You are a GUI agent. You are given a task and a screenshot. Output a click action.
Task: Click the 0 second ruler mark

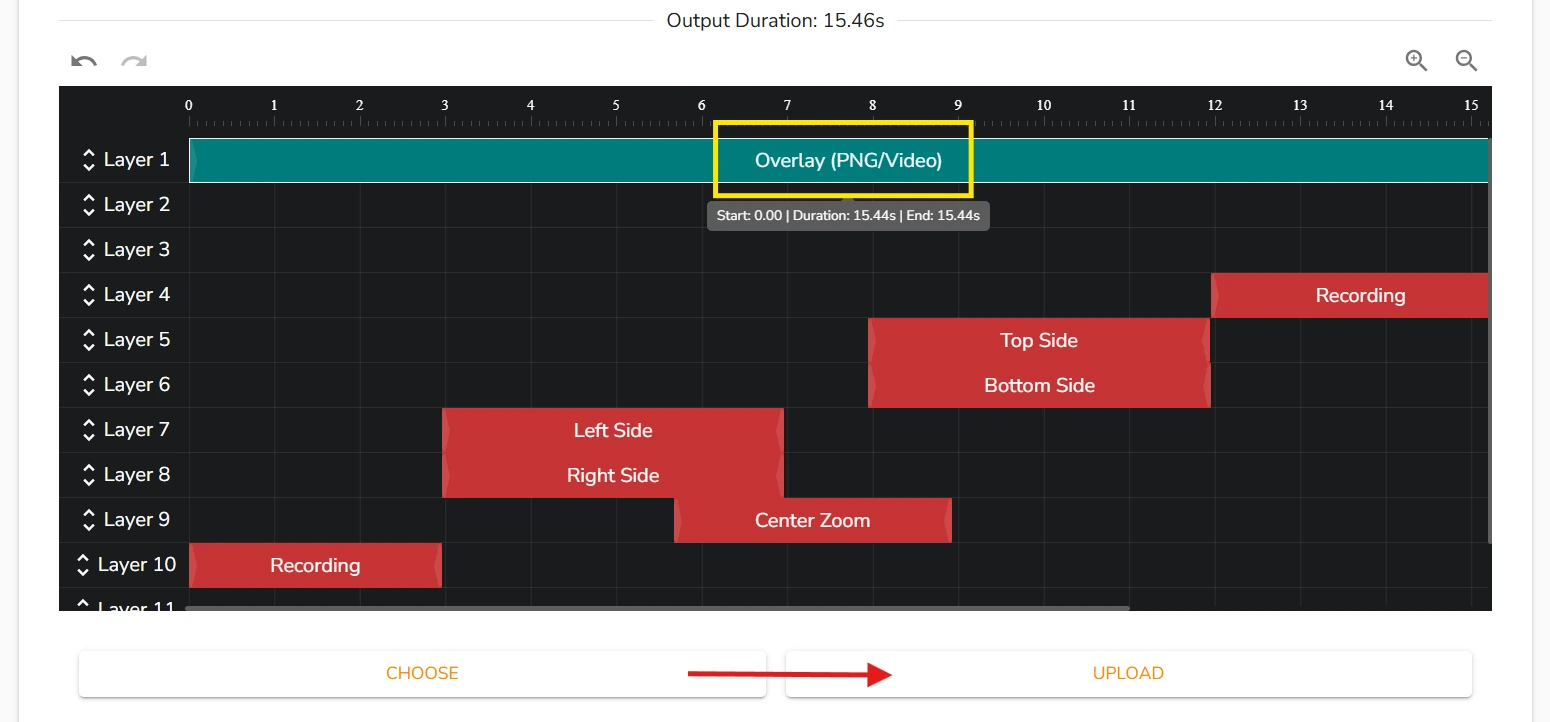pos(189,105)
